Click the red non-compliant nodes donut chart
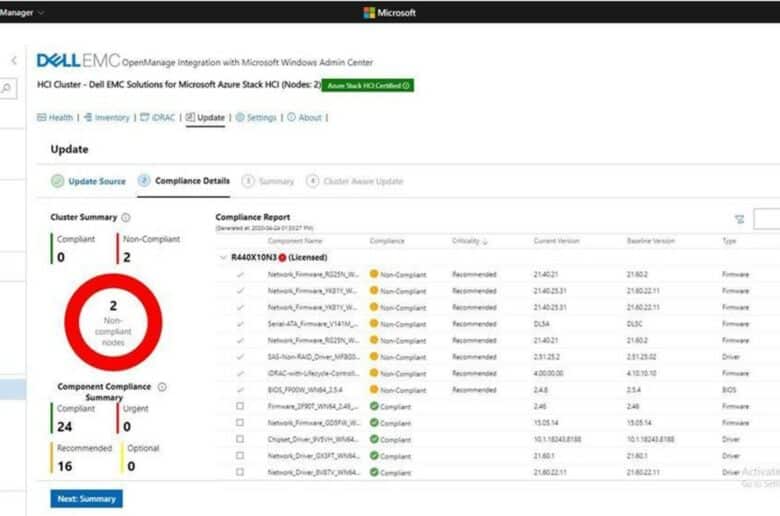The width and height of the screenshot is (780, 516). (x=113, y=322)
